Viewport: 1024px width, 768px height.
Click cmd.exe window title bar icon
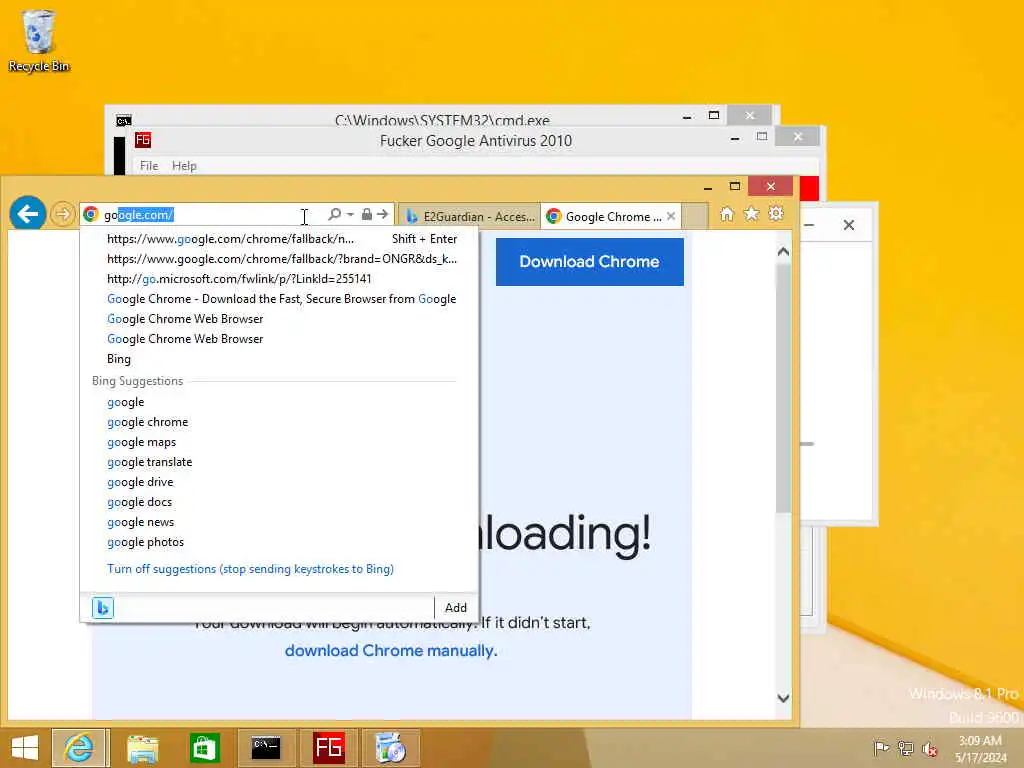[123, 120]
